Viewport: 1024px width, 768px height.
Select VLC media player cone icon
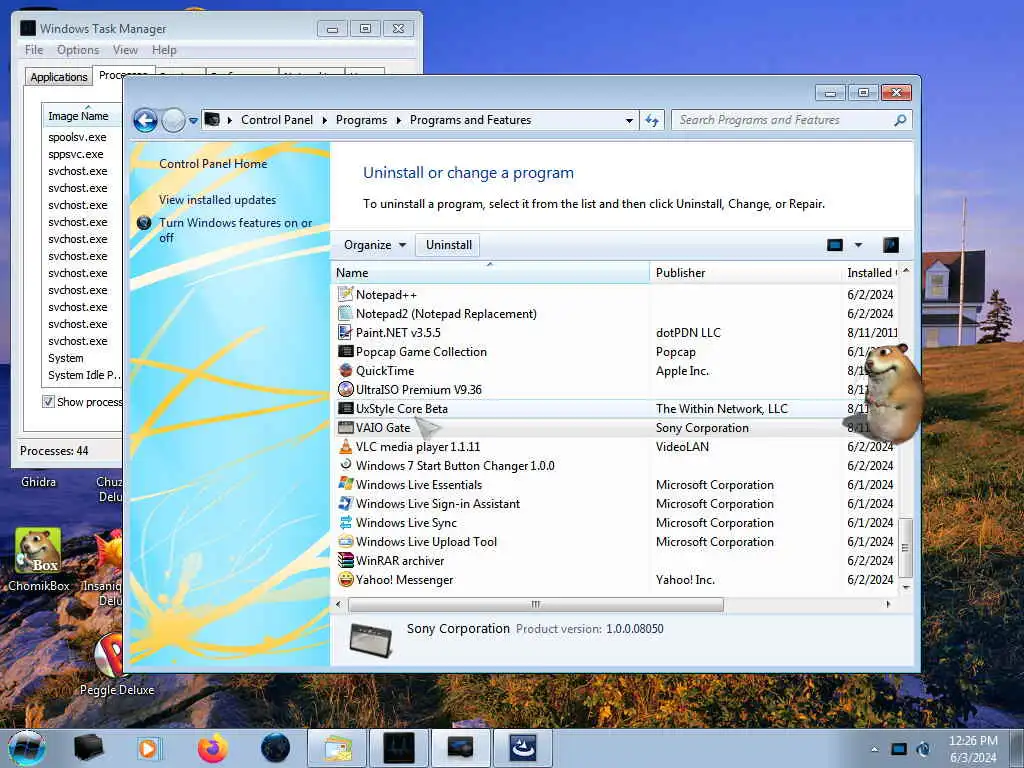345,447
